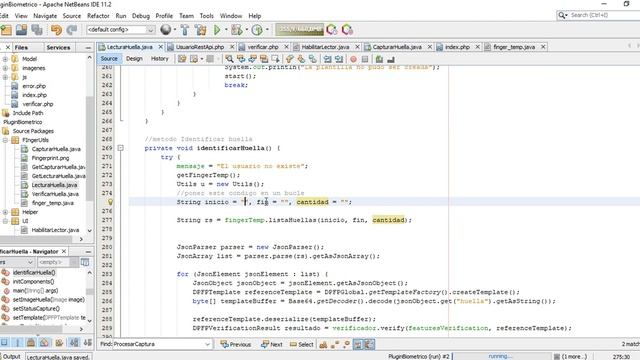The width and height of the screenshot is (640, 360).
Task: Click the Redo arrow in toolbar
Action: (72, 30)
